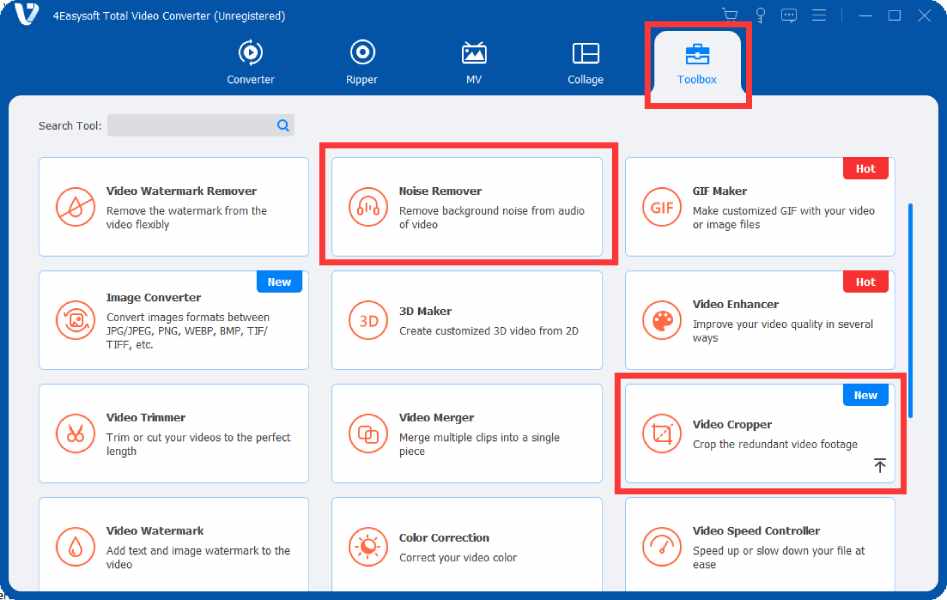Click the search magnifier icon
Viewport: 947px width, 600px height.
[x=283, y=125]
